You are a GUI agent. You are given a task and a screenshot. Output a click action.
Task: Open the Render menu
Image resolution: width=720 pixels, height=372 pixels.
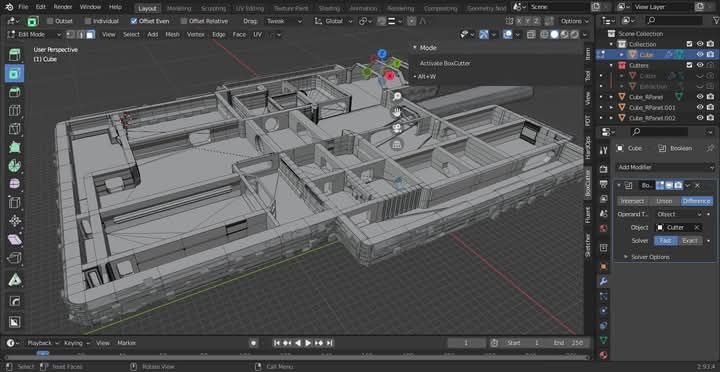[x=63, y=7]
